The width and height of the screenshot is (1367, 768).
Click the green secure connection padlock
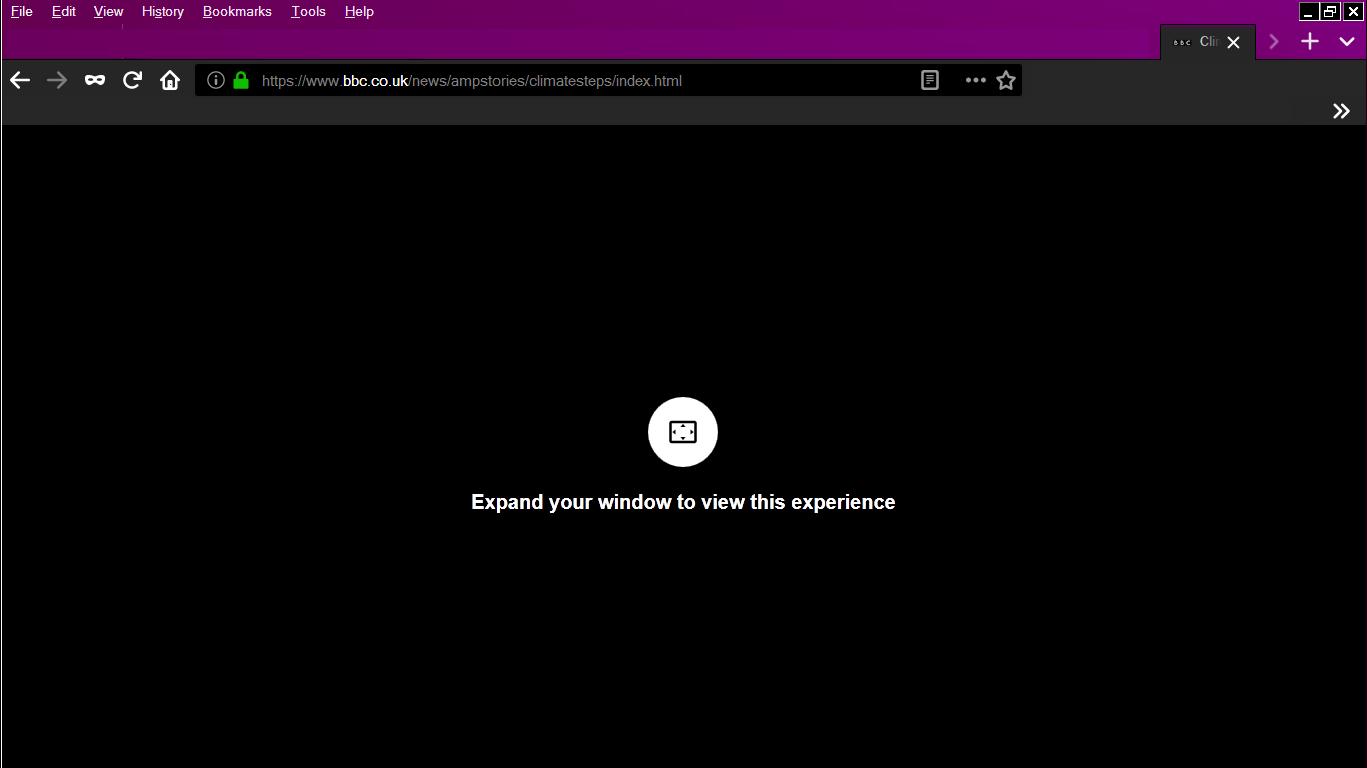[x=241, y=80]
